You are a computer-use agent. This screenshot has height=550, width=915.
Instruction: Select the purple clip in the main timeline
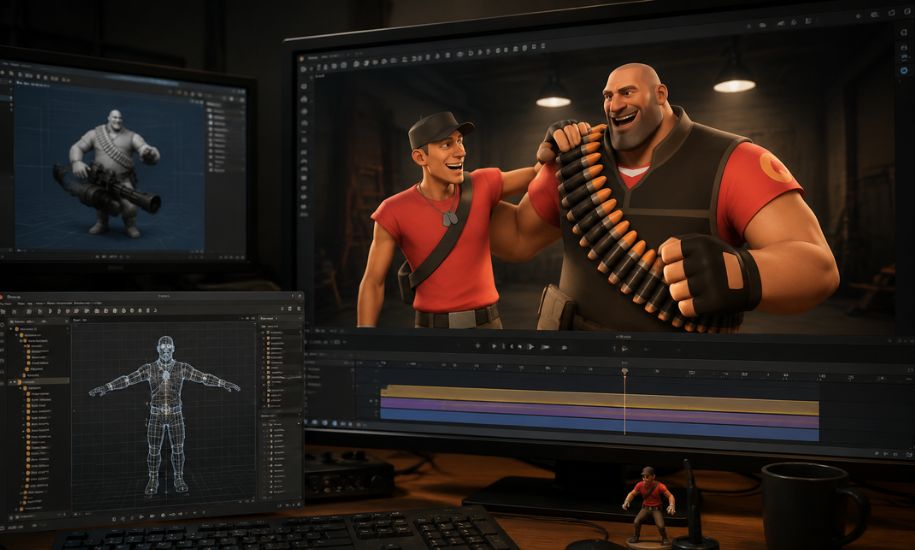click(x=599, y=413)
